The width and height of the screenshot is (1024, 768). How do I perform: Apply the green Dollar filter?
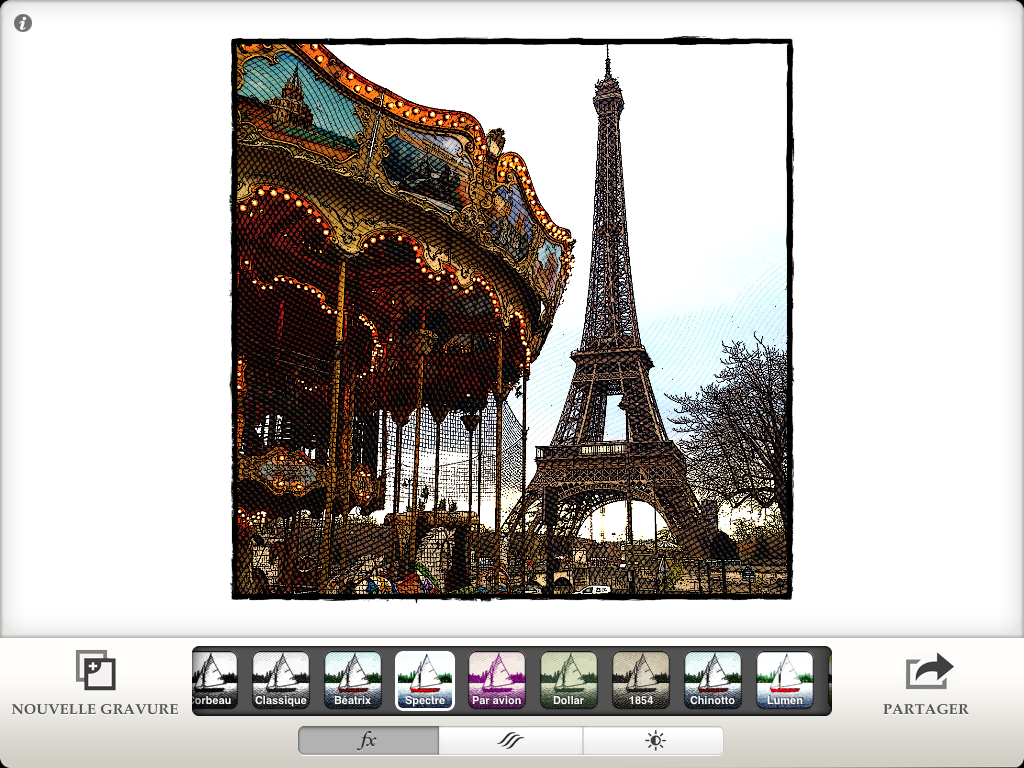(x=569, y=680)
